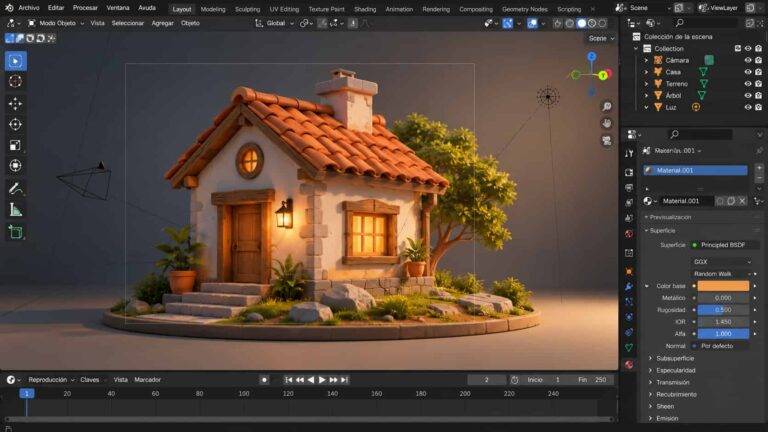The height and width of the screenshot is (432, 768).
Task: Click the Color base orange swatch
Action: pyautogui.click(x=723, y=286)
